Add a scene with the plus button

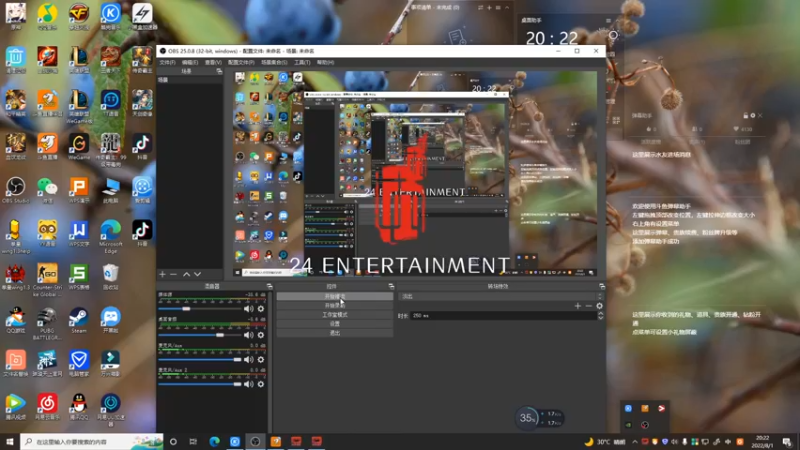[x=162, y=274]
